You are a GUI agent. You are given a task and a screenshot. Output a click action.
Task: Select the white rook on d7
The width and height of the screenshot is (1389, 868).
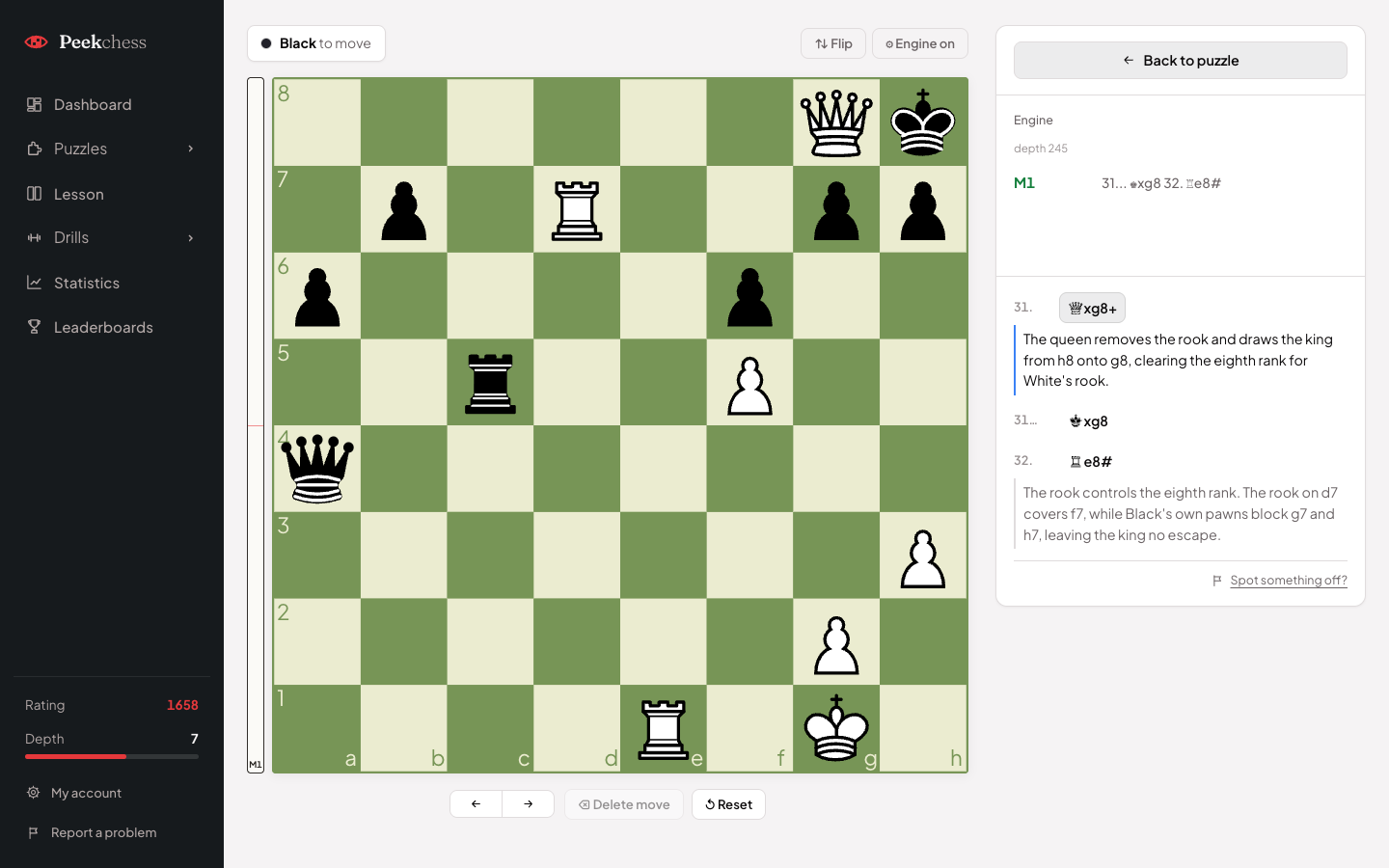point(577,209)
